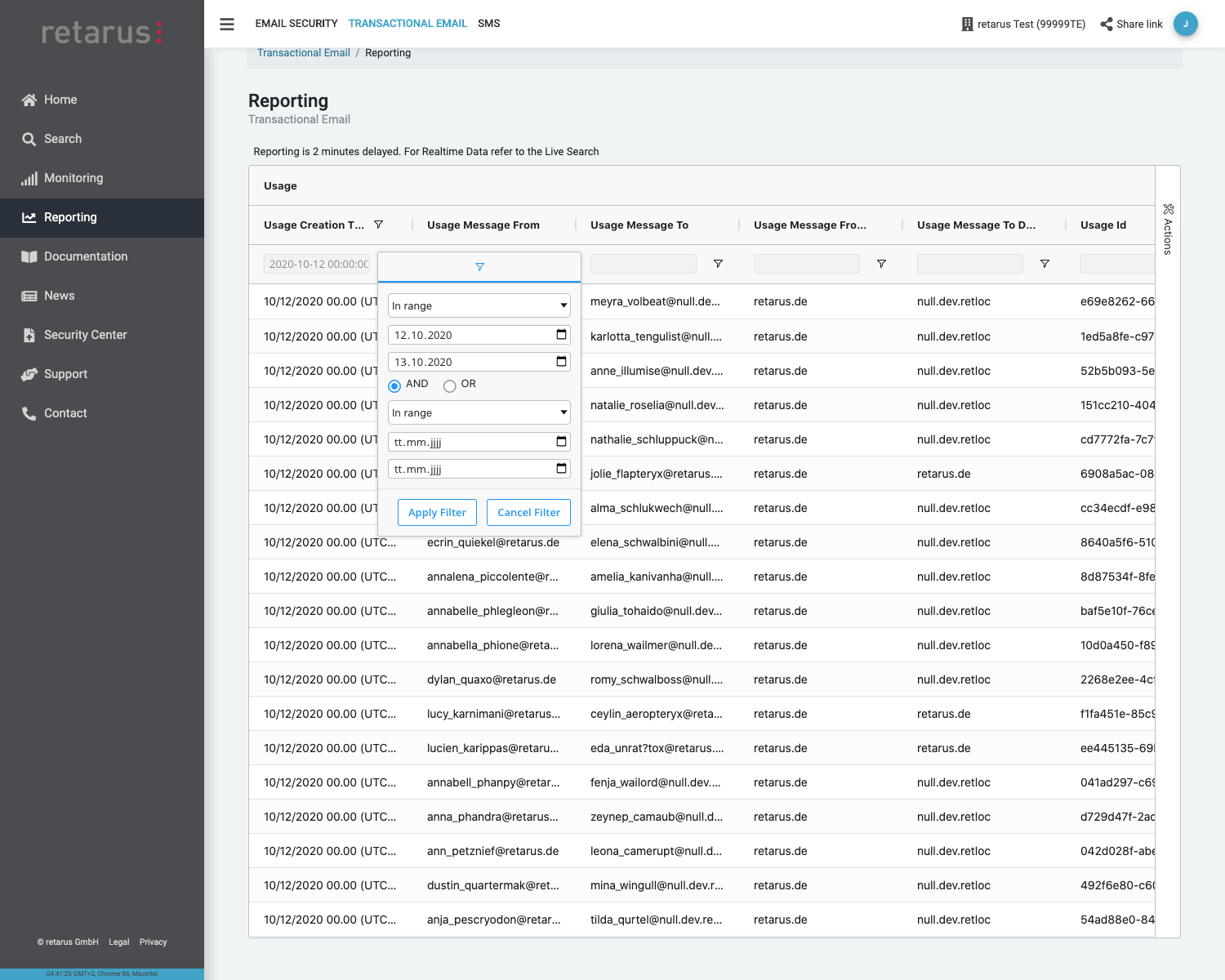Select the OR radio button
Image resolution: width=1225 pixels, height=980 pixels.
coord(449,386)
